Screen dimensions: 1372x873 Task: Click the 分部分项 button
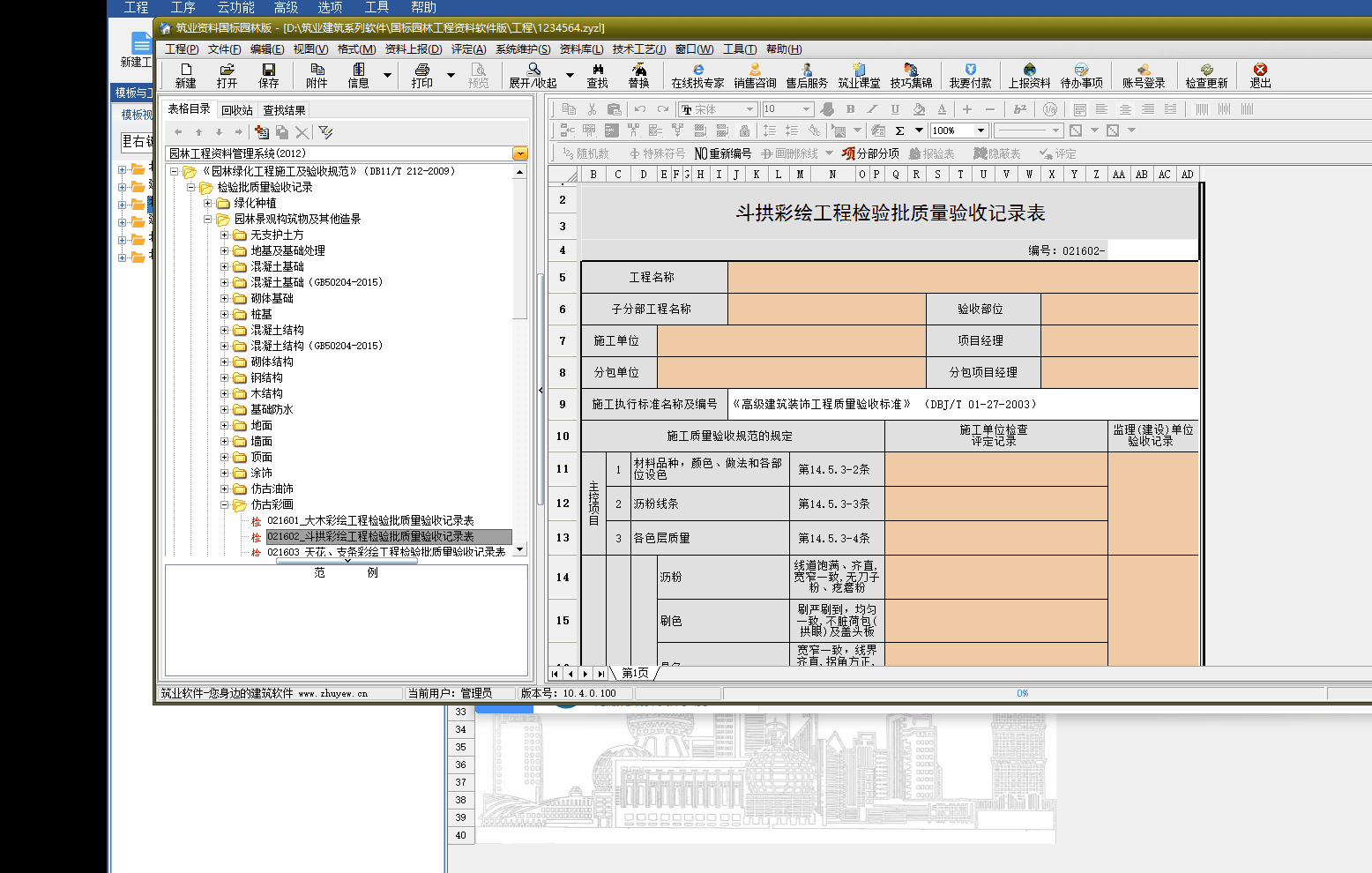870,153
